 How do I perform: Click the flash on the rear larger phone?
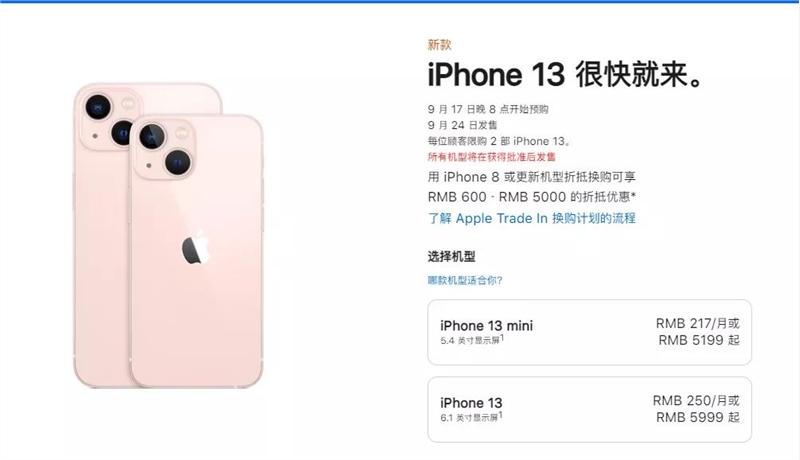pyautogui.click(x=128, y=105)
